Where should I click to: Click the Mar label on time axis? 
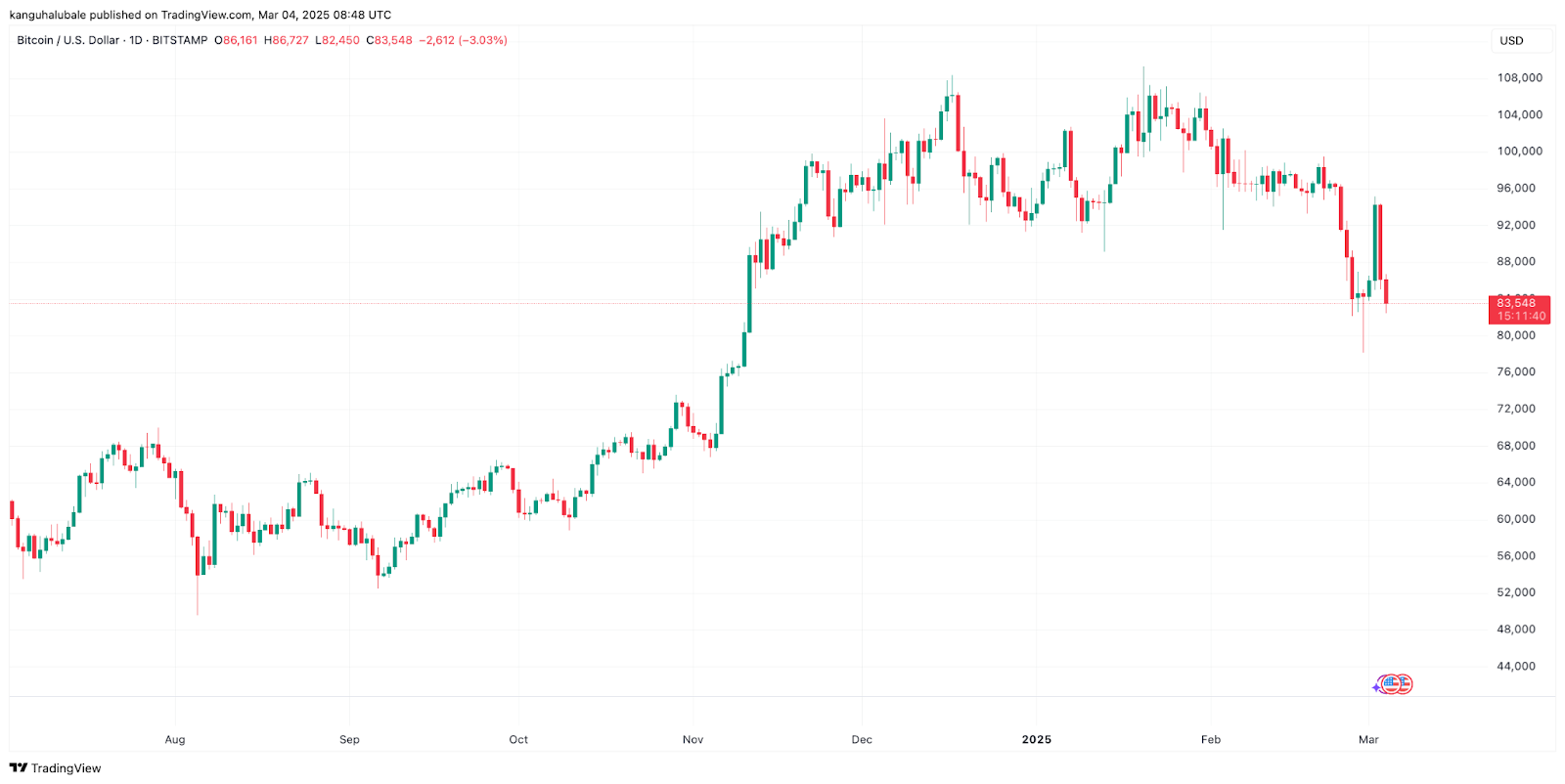point(1368,740)
